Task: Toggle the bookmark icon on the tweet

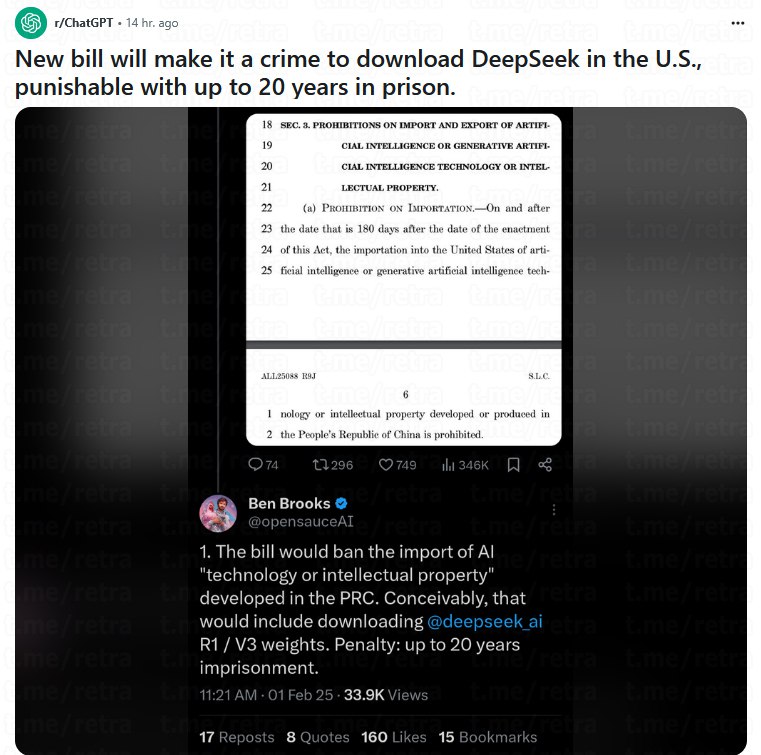Action: pos(513,465)
